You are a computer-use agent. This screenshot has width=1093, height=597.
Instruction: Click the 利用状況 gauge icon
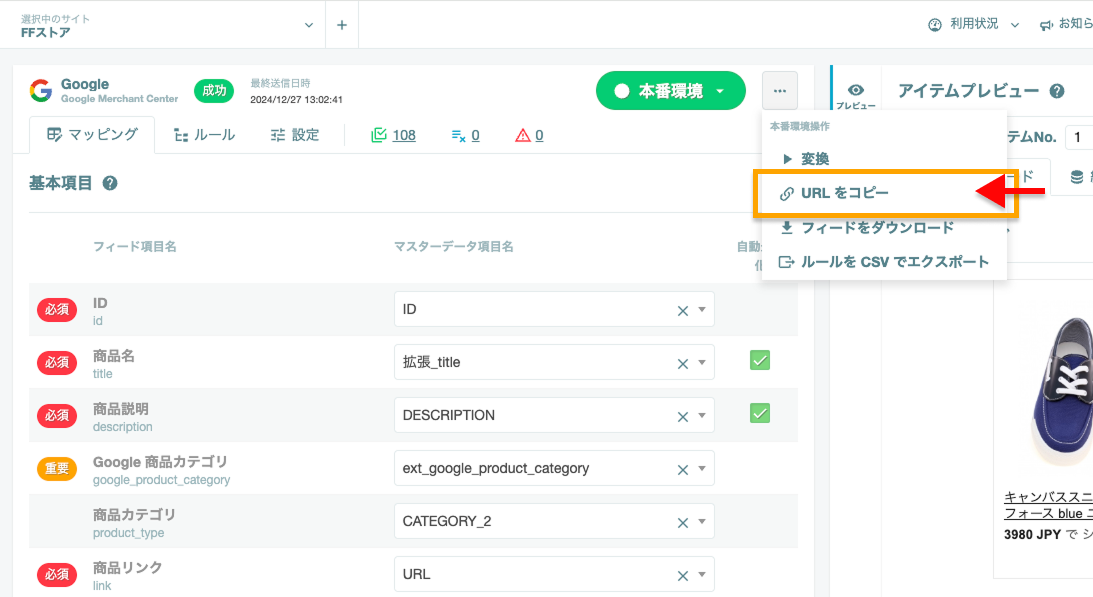coord(935,25)
